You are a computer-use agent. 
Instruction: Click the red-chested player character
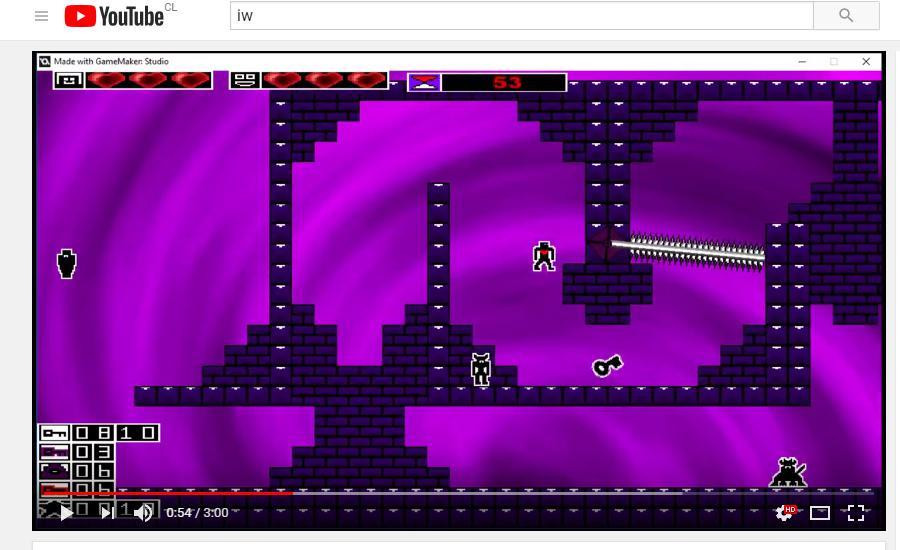(x=544, y=257)
